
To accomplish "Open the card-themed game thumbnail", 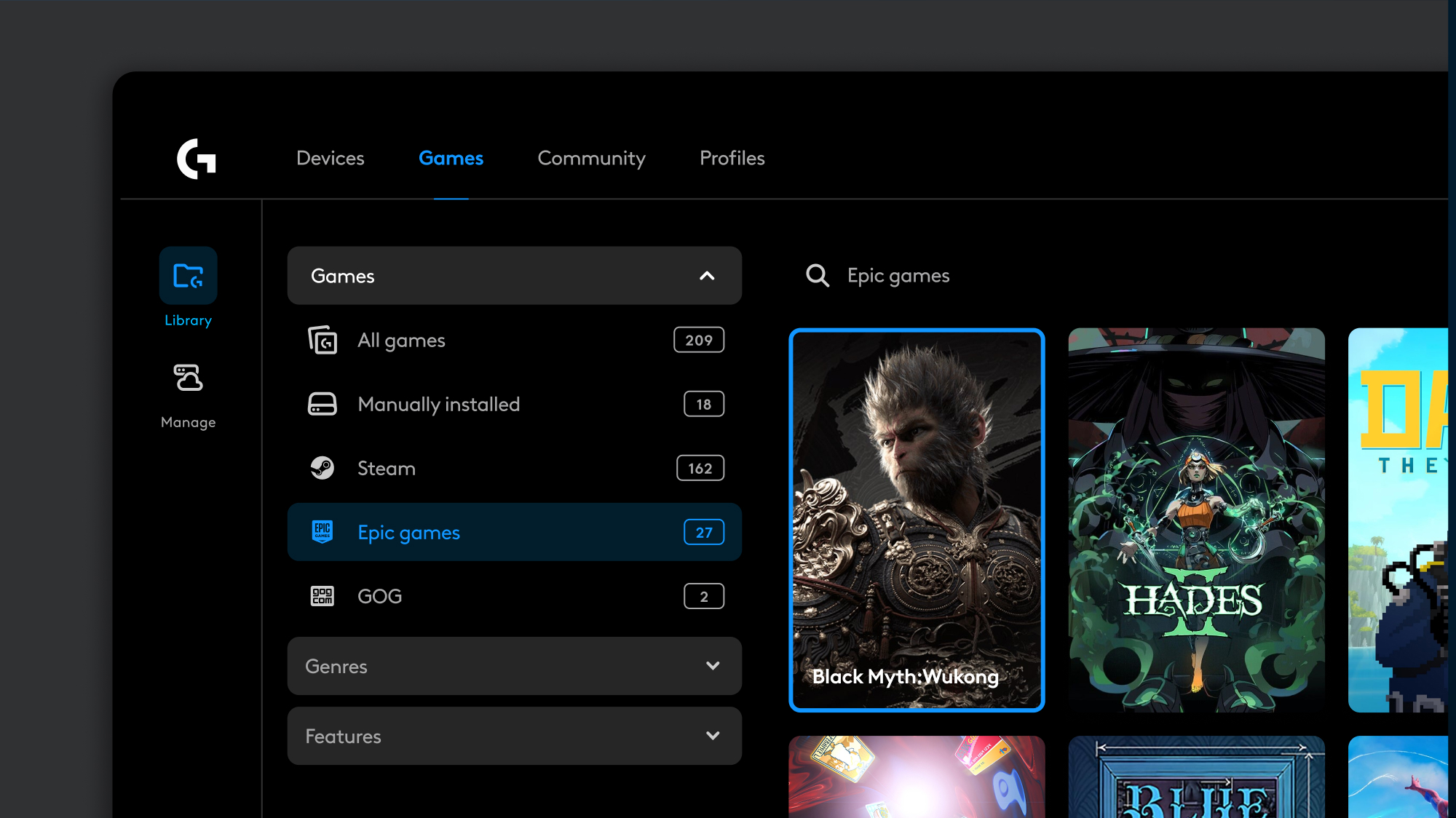I will 917,777.
